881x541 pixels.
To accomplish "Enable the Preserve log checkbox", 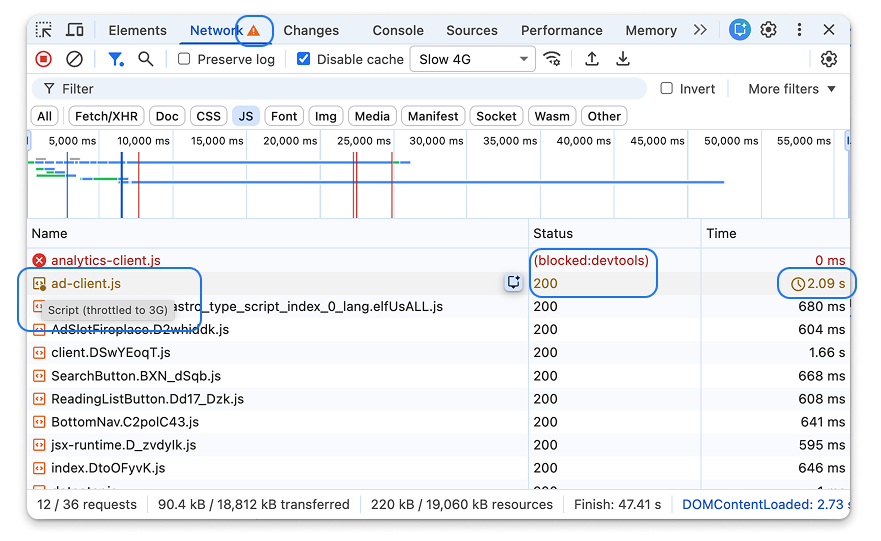I will click(x=184, y=59).
